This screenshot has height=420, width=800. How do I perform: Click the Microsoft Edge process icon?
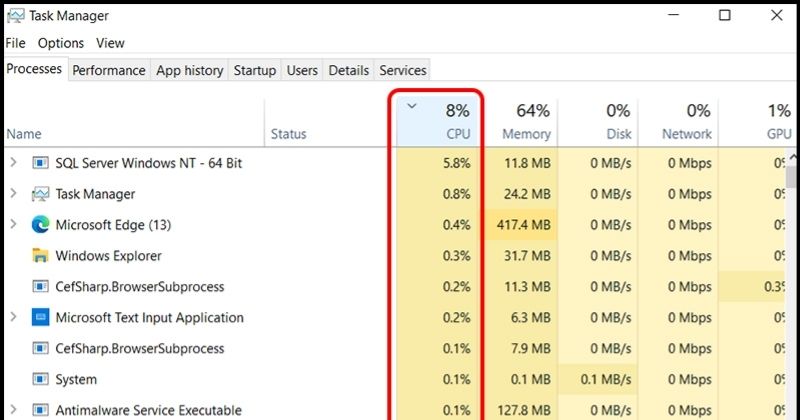click(40, 225)
